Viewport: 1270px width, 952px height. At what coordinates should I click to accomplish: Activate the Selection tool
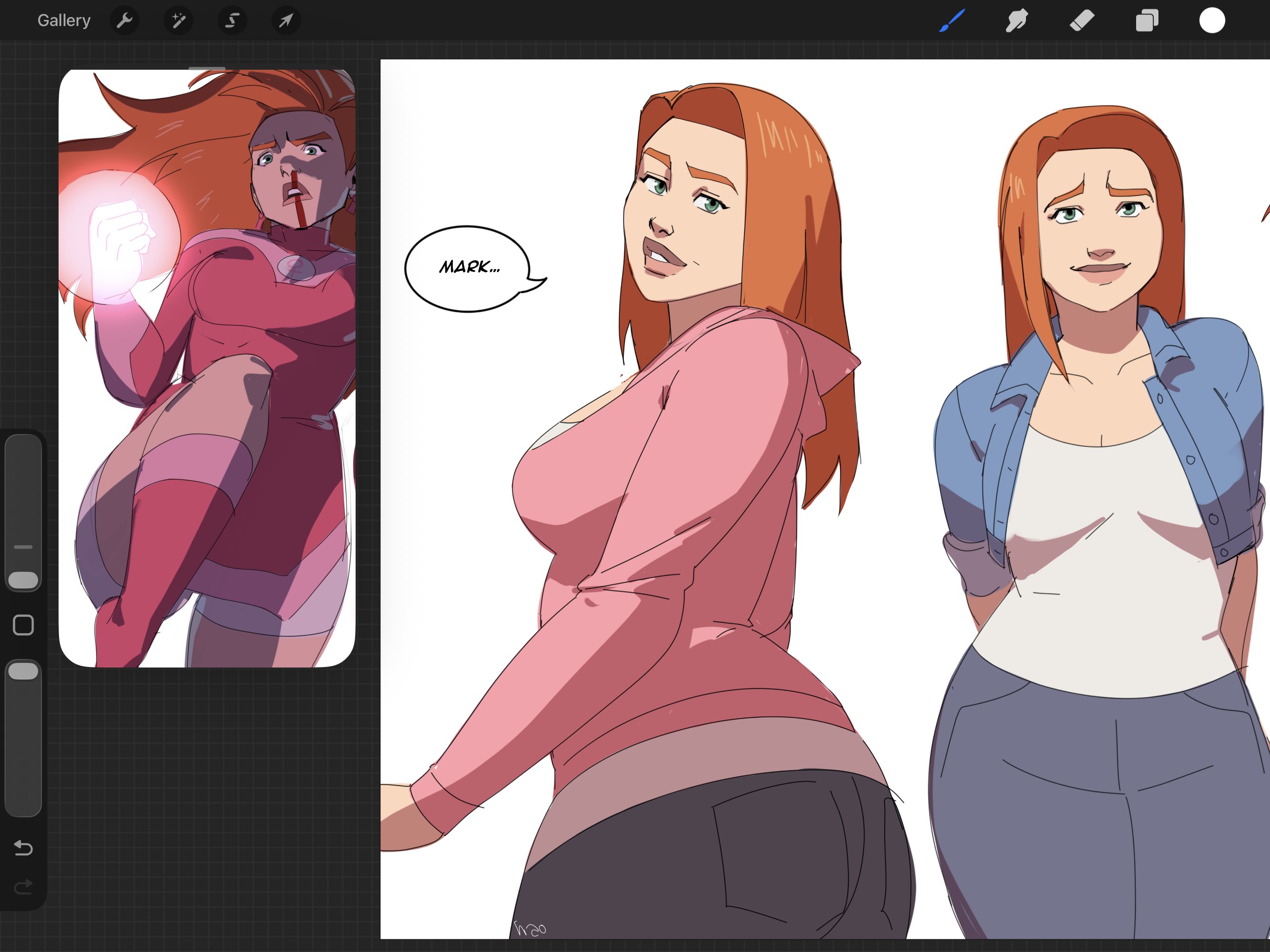[232, 20]
